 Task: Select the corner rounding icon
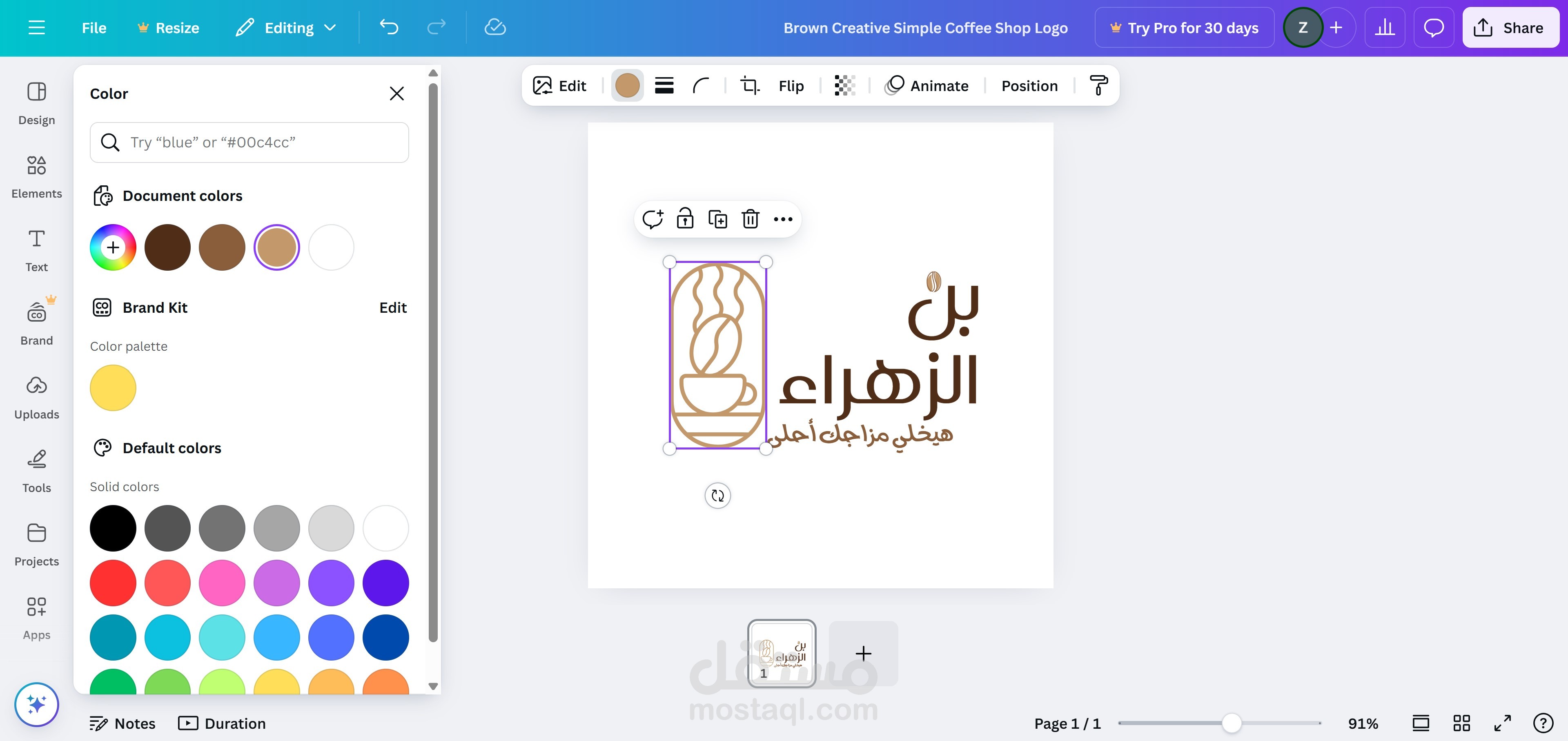click(x=701, y=86)
